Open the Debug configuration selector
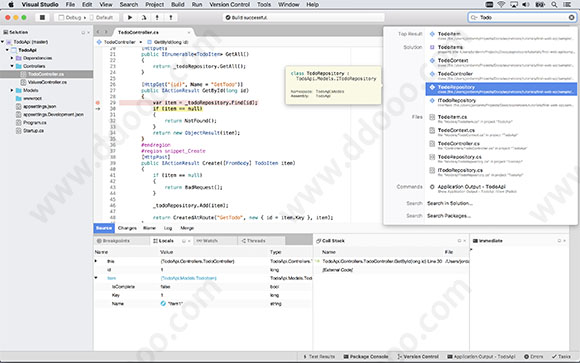 pyautogui.click(x=72, y=17)
